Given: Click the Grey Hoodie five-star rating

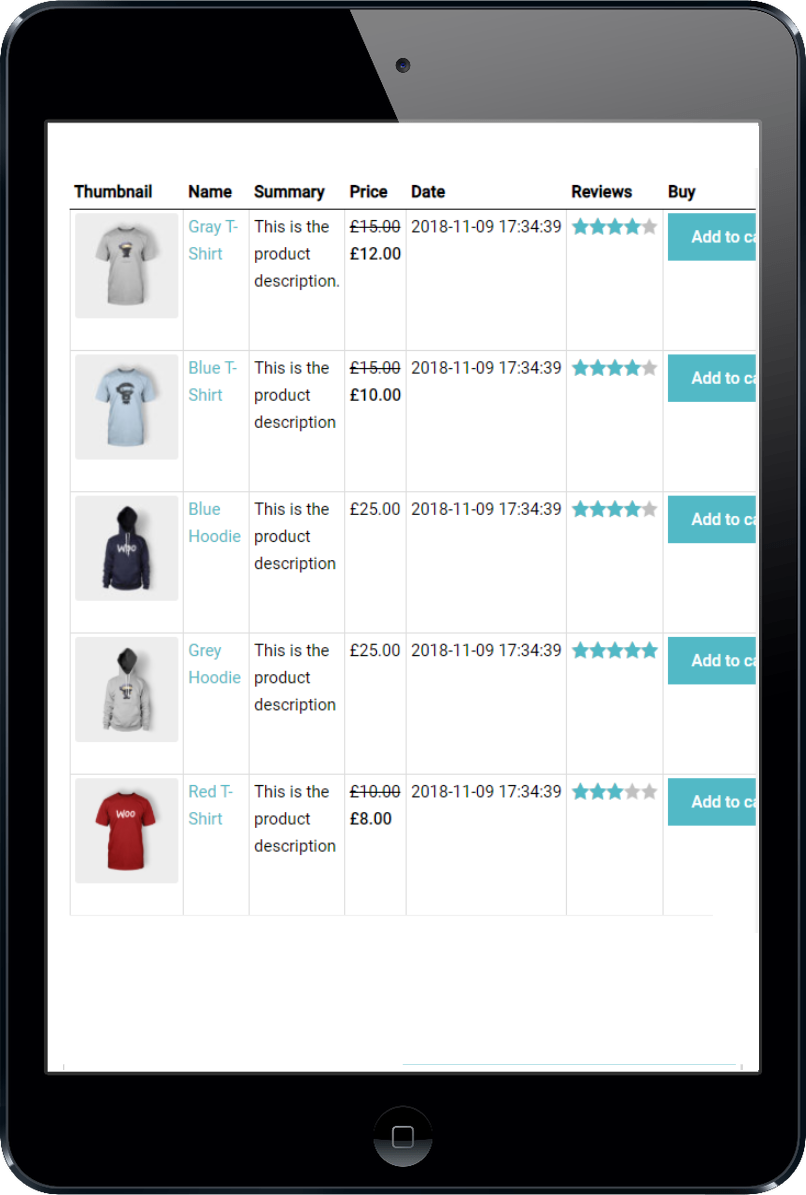Looking at the screenshot, I should coord(615,650).
